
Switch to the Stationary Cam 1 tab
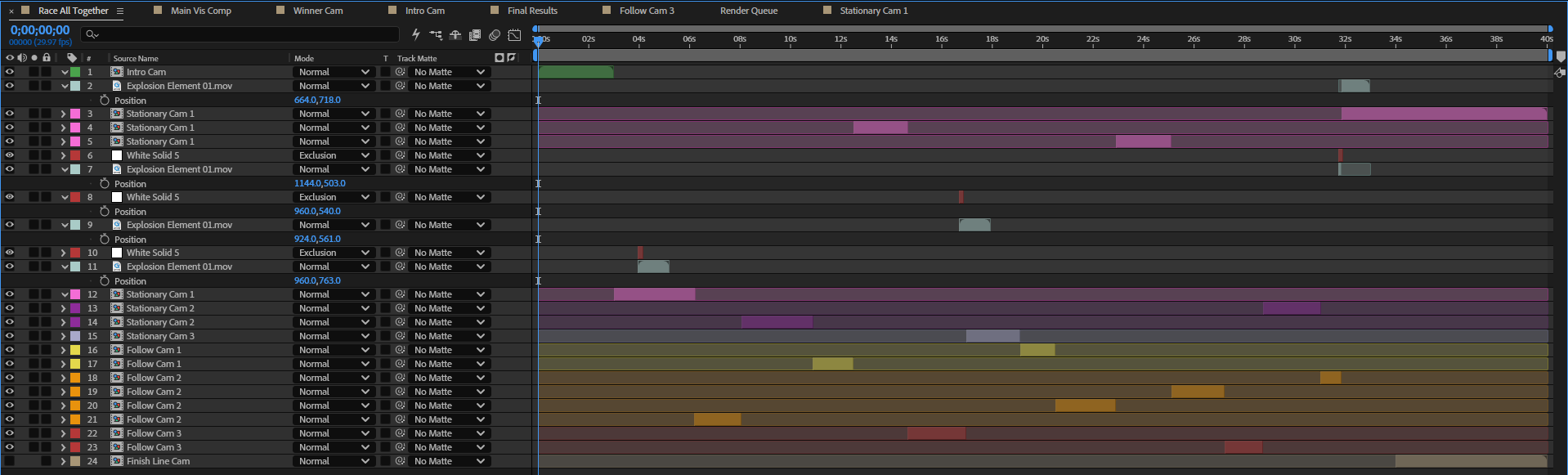click(x=874, y=11)
